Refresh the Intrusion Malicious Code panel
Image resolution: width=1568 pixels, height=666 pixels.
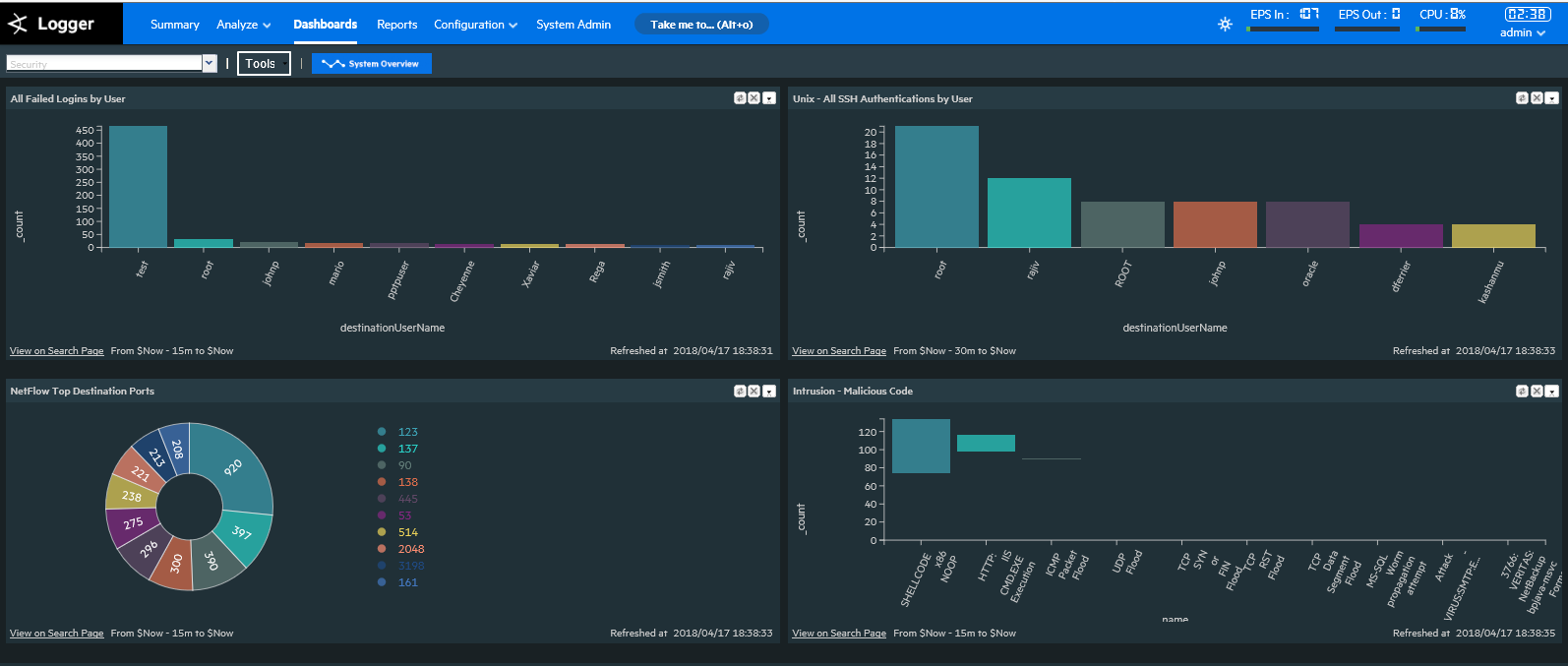click(1522, 392)
